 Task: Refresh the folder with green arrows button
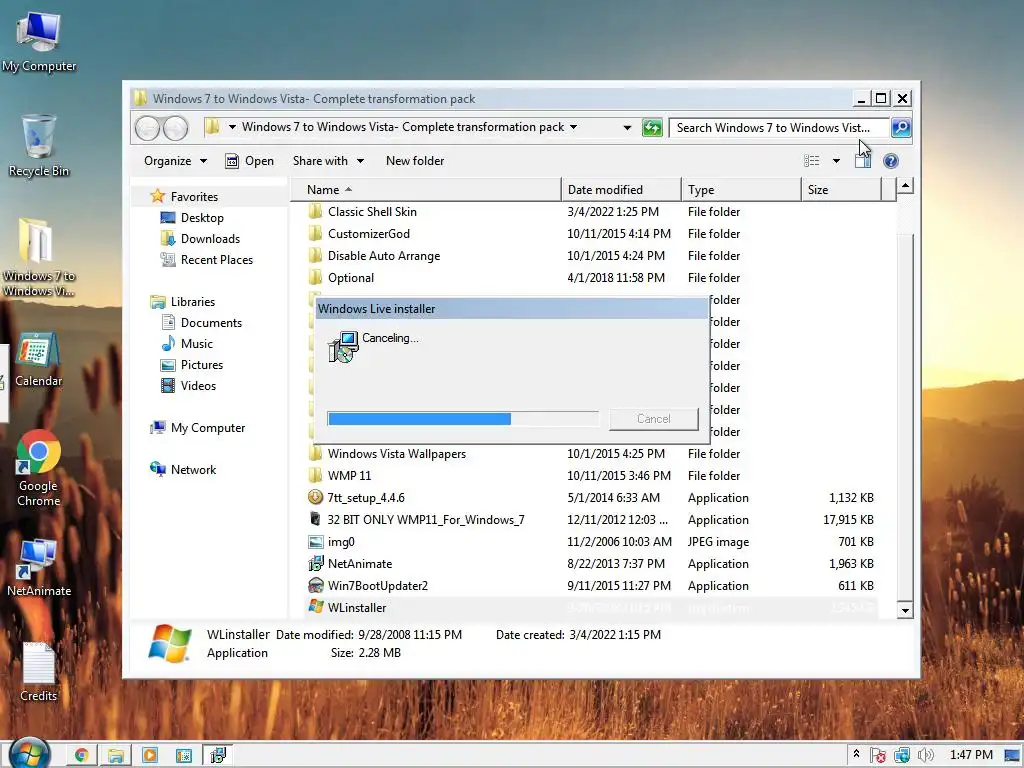pyautogui.click(x=652, y=127)
